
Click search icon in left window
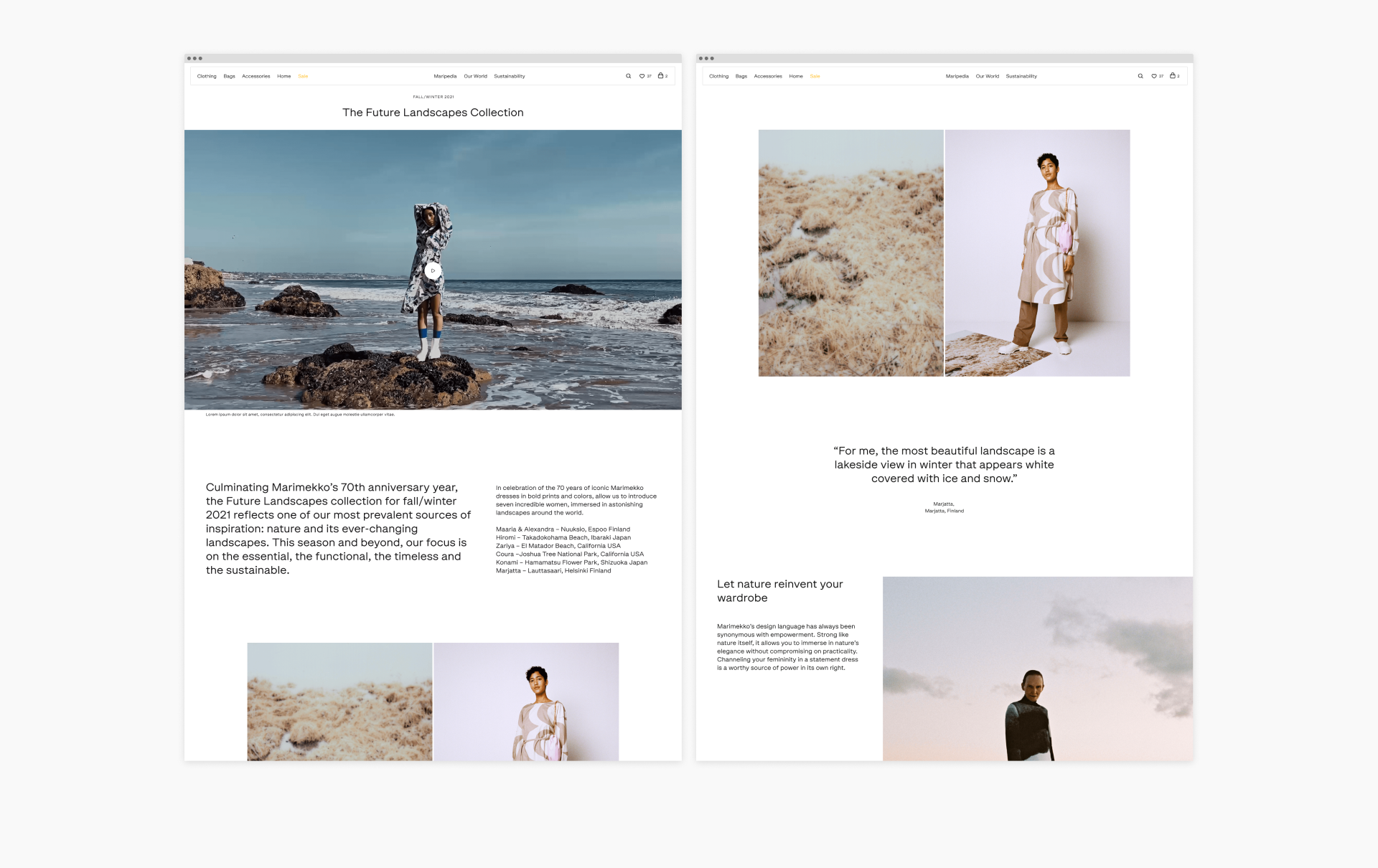(x=628, y=76)
